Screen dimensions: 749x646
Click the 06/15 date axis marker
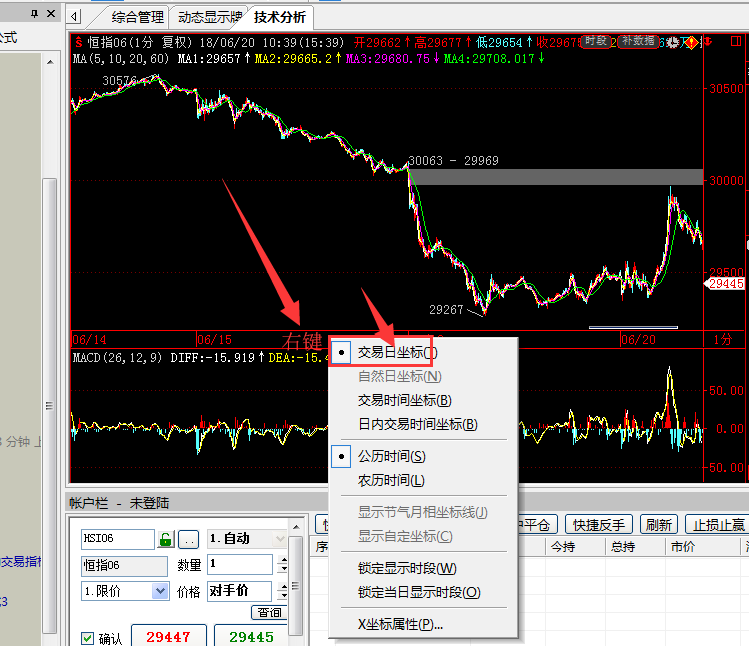click(214, 340)
